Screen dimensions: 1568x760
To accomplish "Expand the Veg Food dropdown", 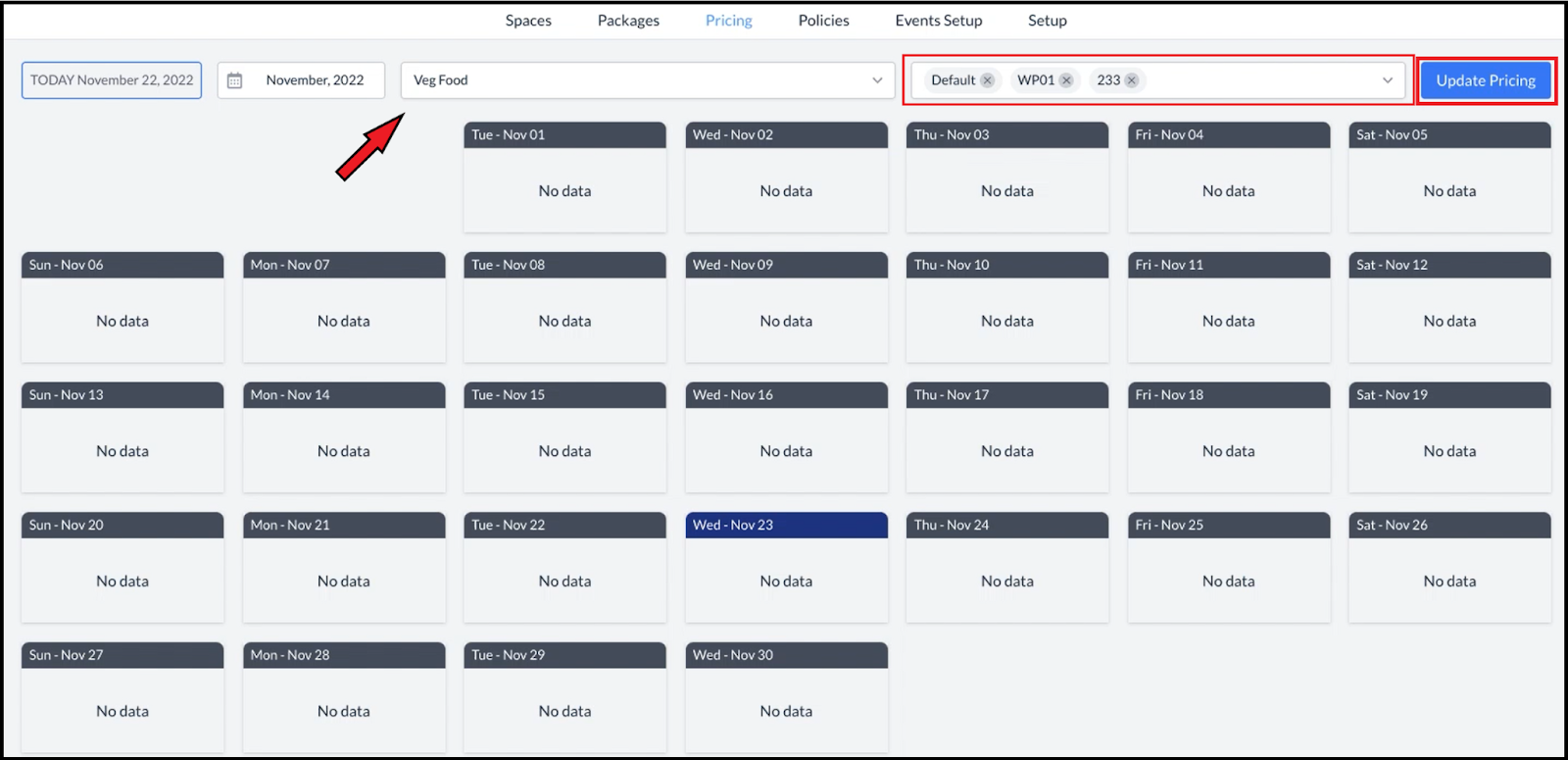I will pyautogui.click(x=876, y=80).
